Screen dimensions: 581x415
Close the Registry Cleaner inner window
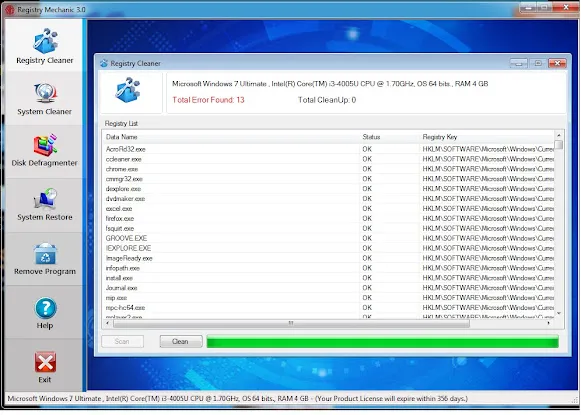click(557, 63)
